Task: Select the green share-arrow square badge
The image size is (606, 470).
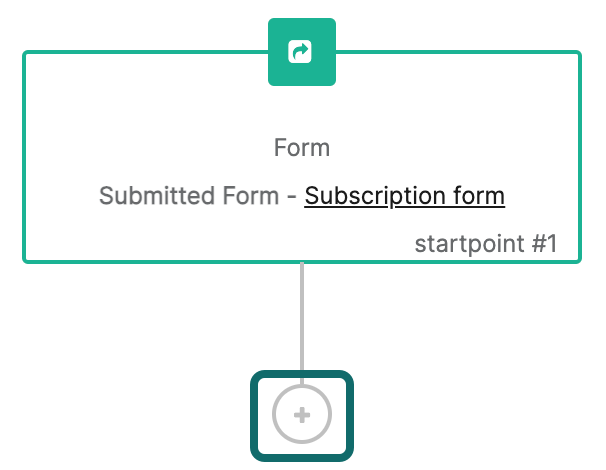Action: 302,52
